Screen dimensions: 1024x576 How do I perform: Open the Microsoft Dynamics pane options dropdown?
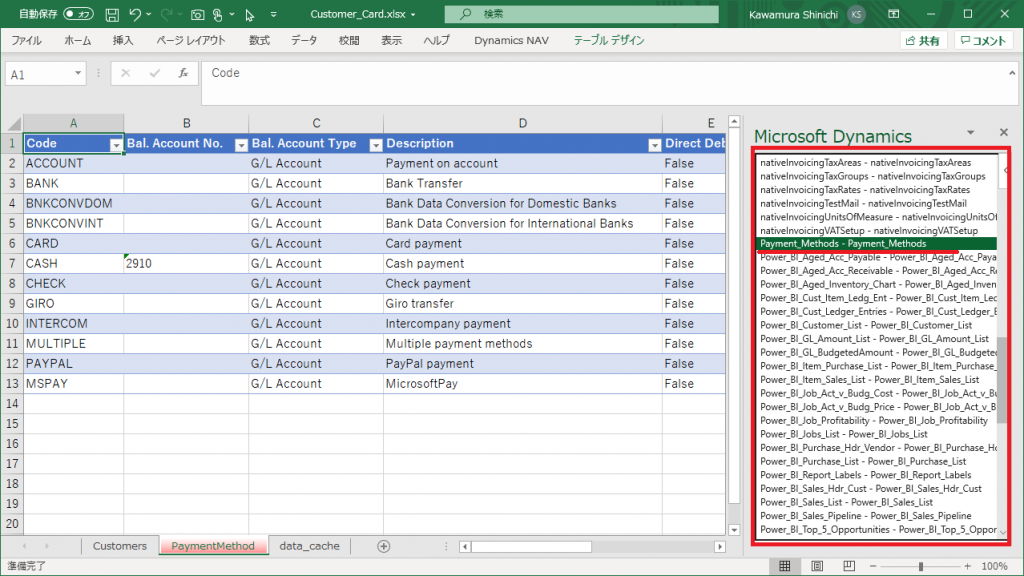pyautogui.click(x=970, y=133)
